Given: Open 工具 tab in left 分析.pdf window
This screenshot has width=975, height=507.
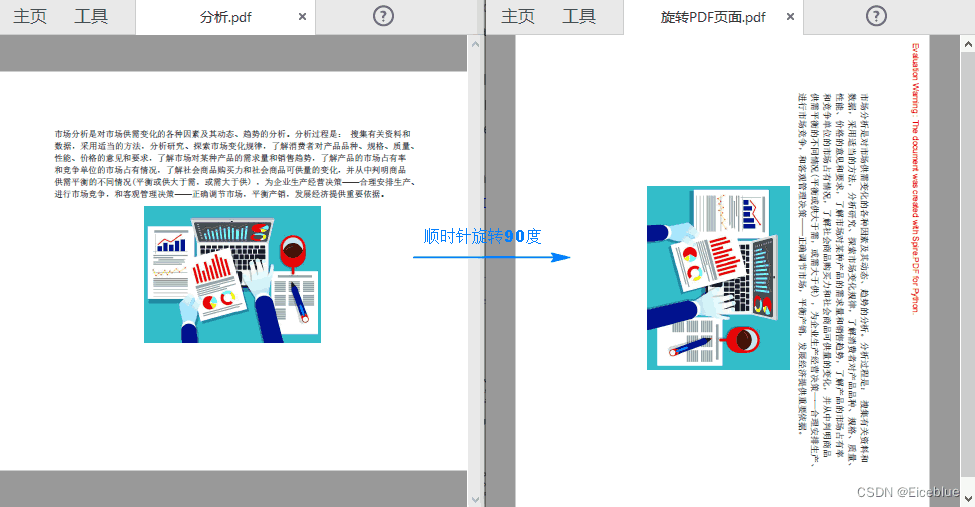Looking at the screenshot, I should [x=91, y=17].
